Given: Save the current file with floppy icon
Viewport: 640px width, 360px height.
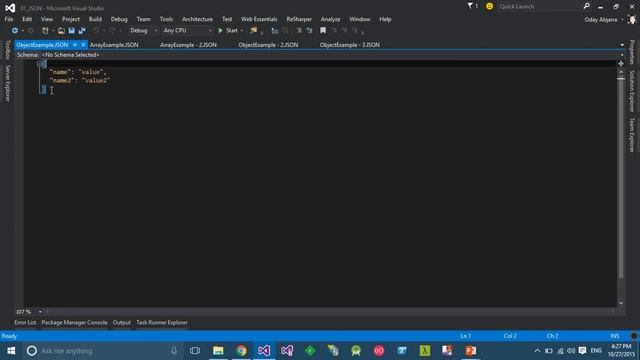Looking at the screenshot, I should pos(71,31).
